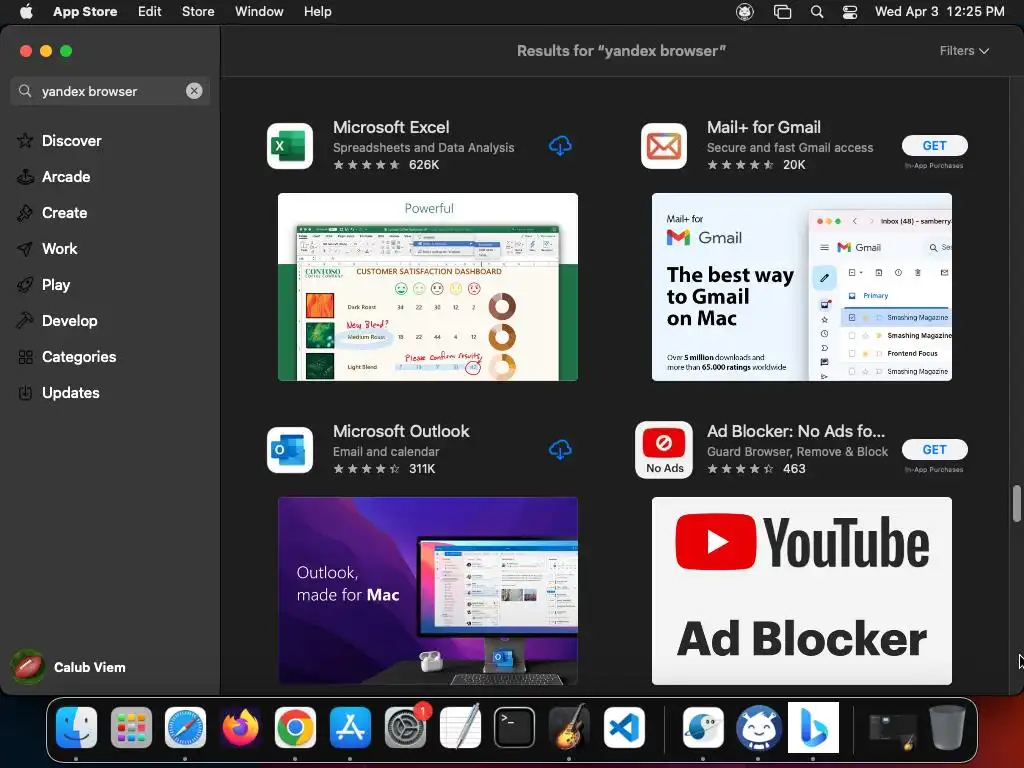This screenshot has width=1024, height=768.
Task: Open GarageBand from the Dock
Action: click(x=569, y=727)
